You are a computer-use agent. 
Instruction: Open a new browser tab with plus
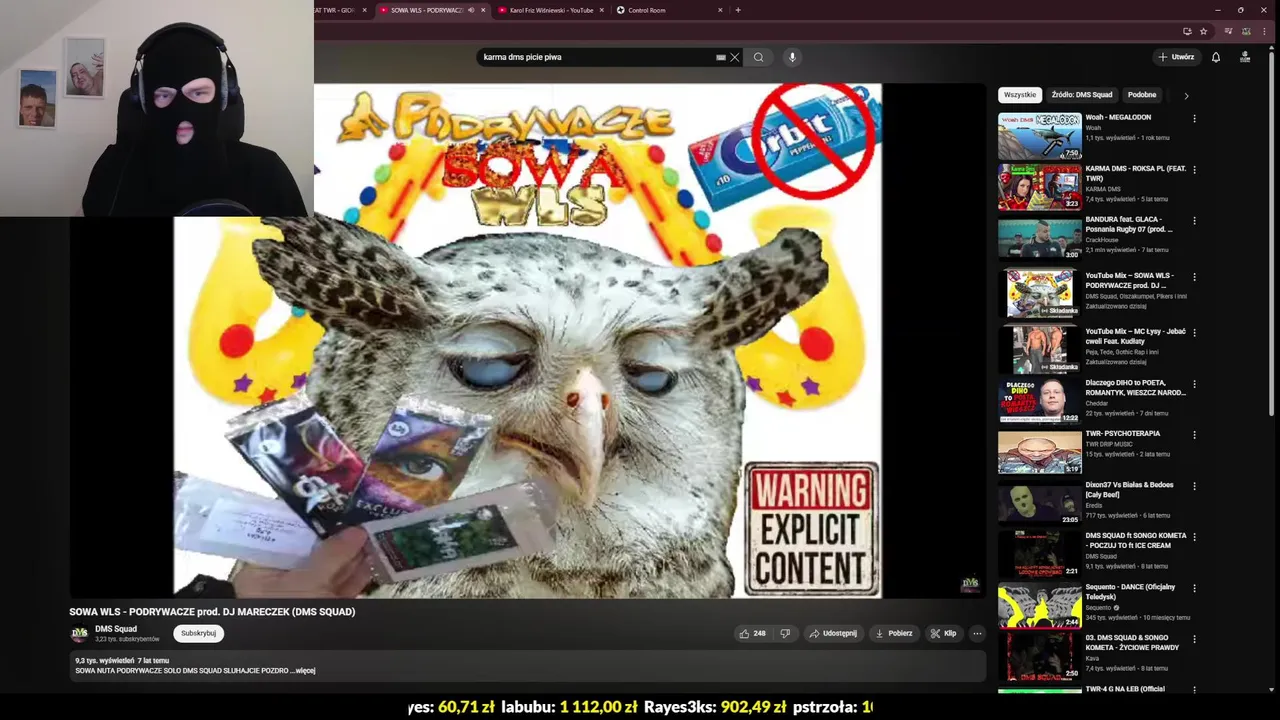pos(738,10)
